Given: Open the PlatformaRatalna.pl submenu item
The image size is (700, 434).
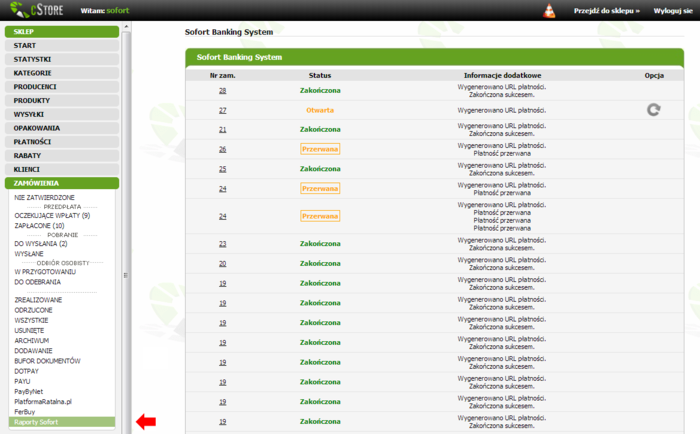Looking at the screenshot, I should pyautogui.click(x=43, y=401).
